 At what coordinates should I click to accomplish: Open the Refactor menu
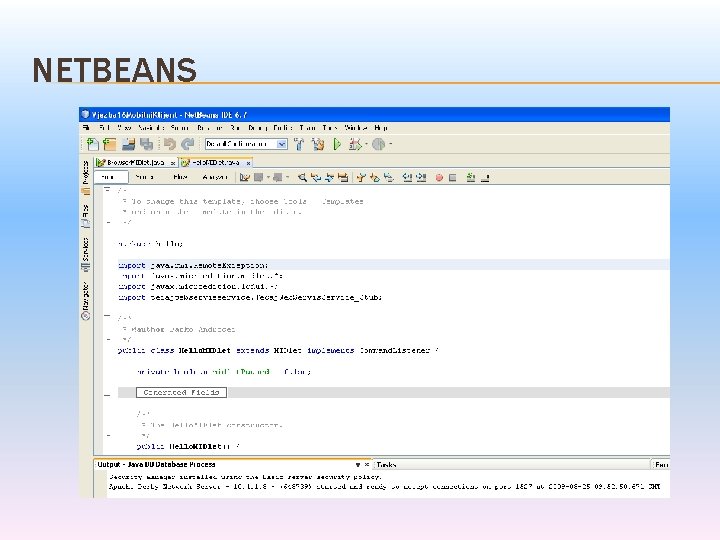[x=210, y=128]
